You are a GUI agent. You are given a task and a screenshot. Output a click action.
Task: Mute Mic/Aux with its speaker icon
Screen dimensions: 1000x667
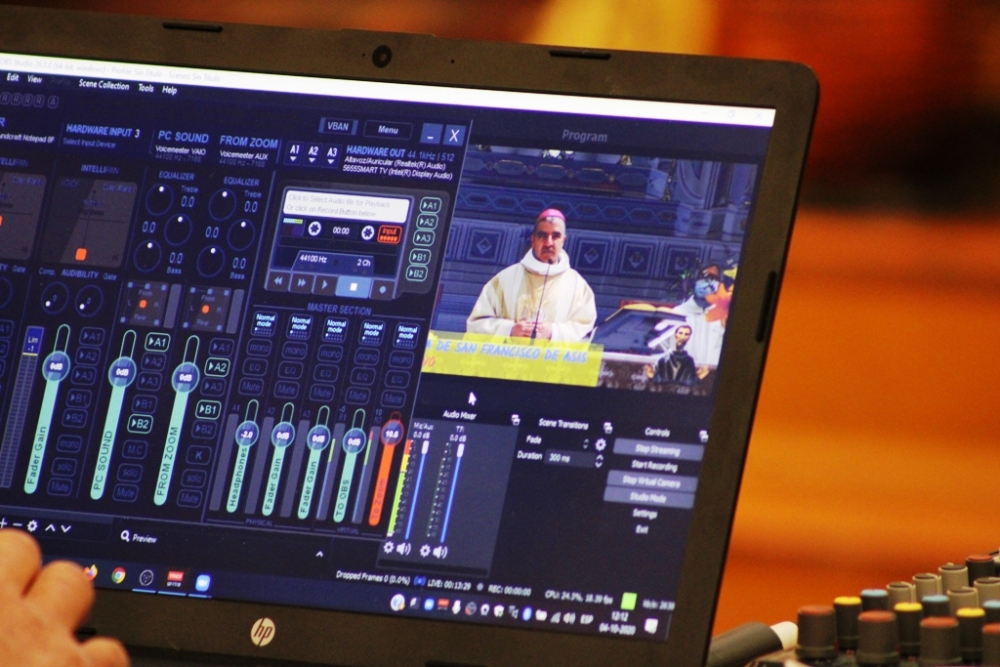pyautogui.click(x=404, y=548)
